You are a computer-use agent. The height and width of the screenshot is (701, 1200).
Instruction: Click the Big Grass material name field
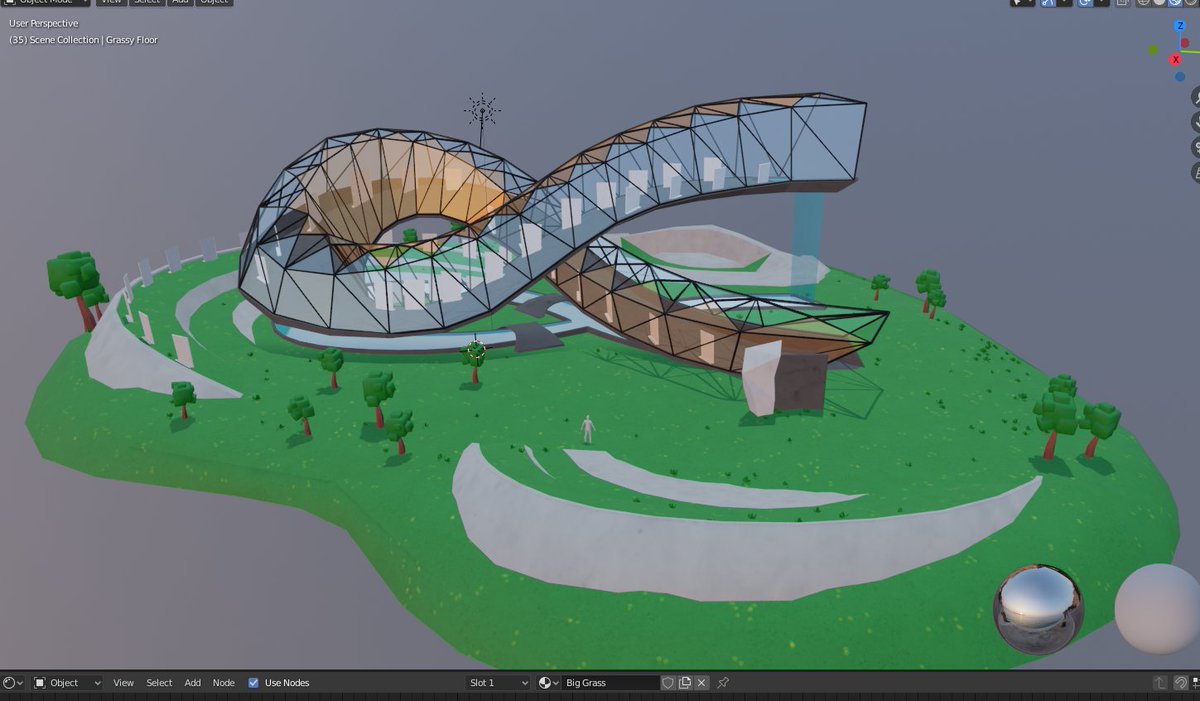click(610, 683)
